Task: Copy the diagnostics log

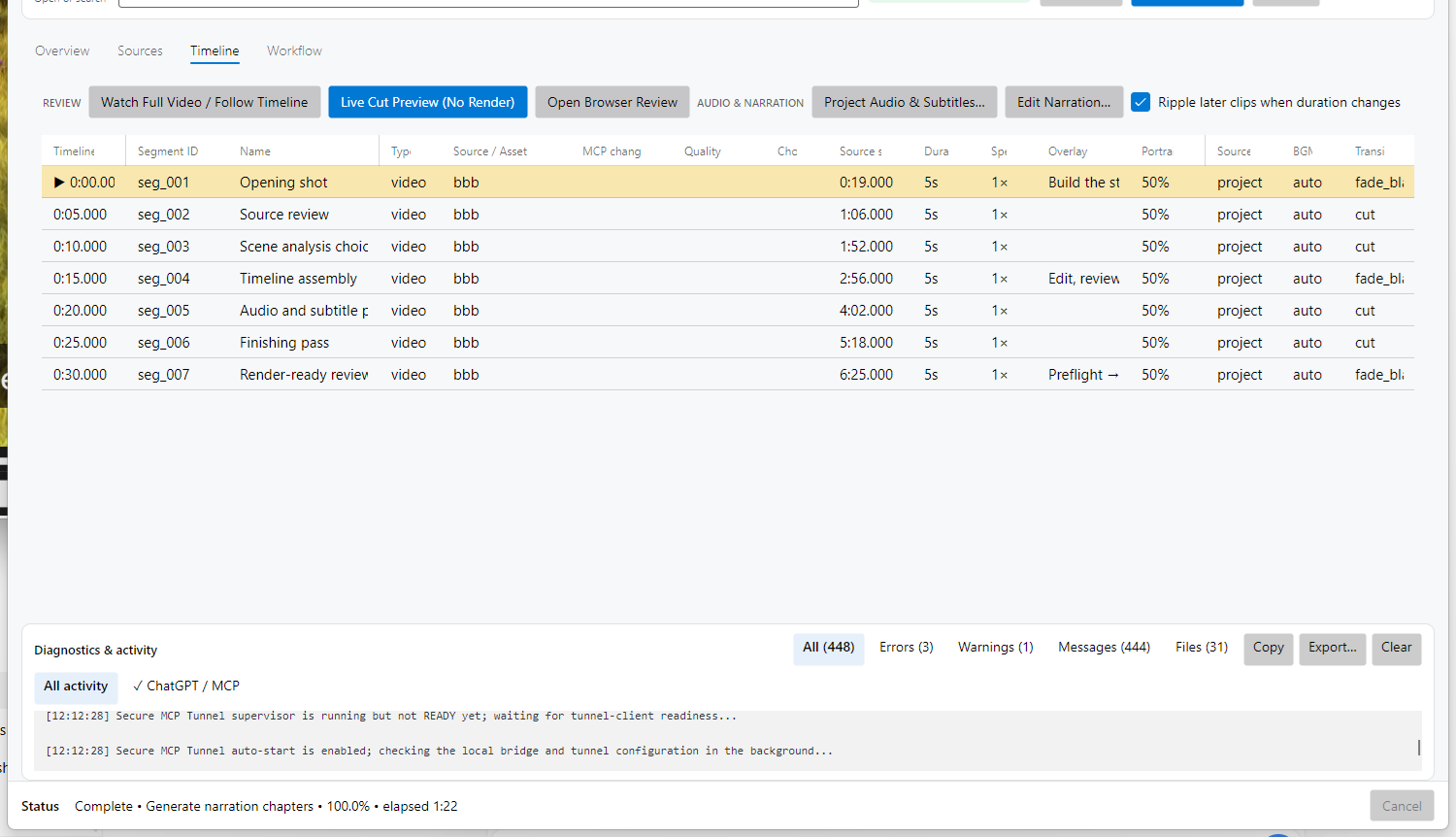Action: (x=1268, y=648)
